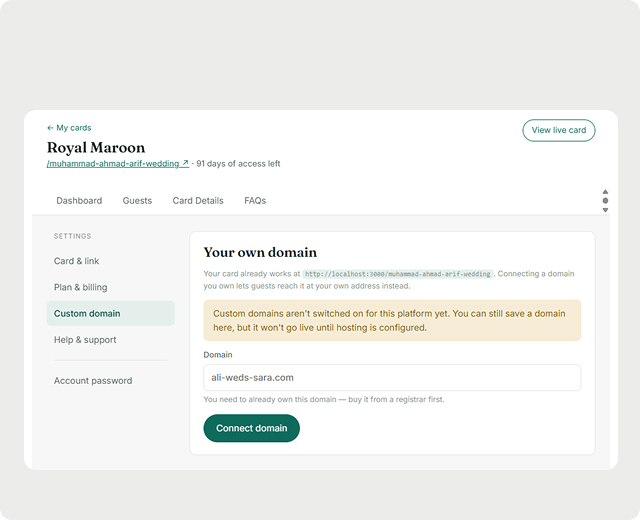The image size is (640, 520).
Task: Switch to the Guests tab
Action: (137, 200)
